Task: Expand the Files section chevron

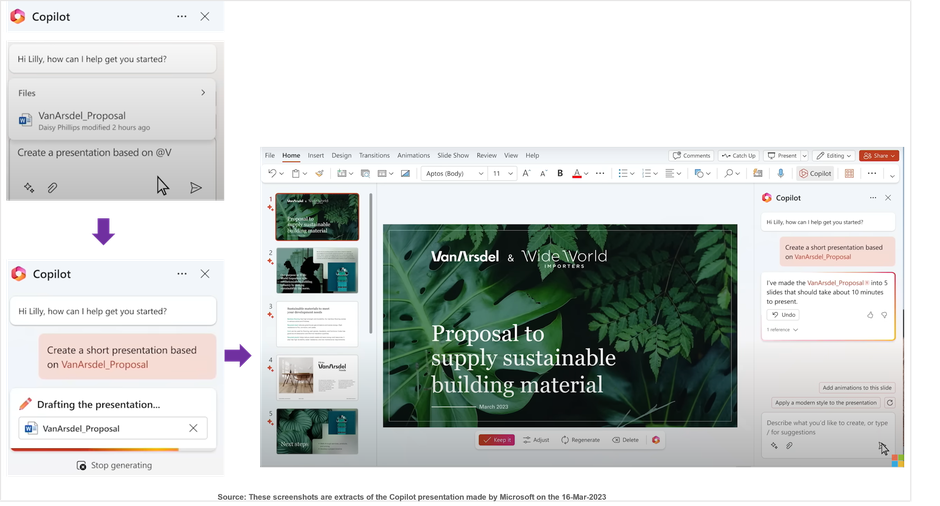Action: tap(203, 92)
